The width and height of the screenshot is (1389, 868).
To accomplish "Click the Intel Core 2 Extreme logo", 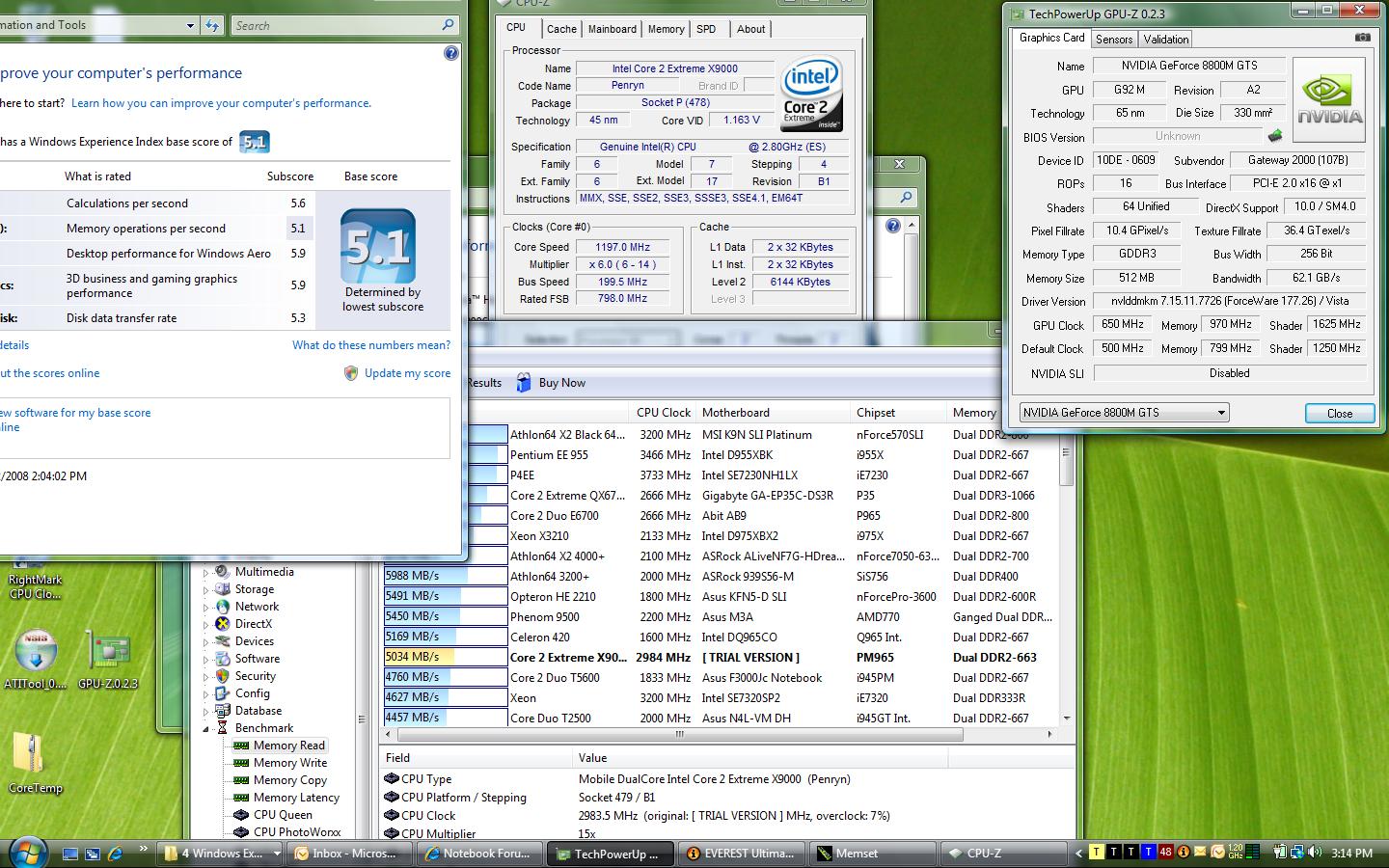I will tap(811, 94).
